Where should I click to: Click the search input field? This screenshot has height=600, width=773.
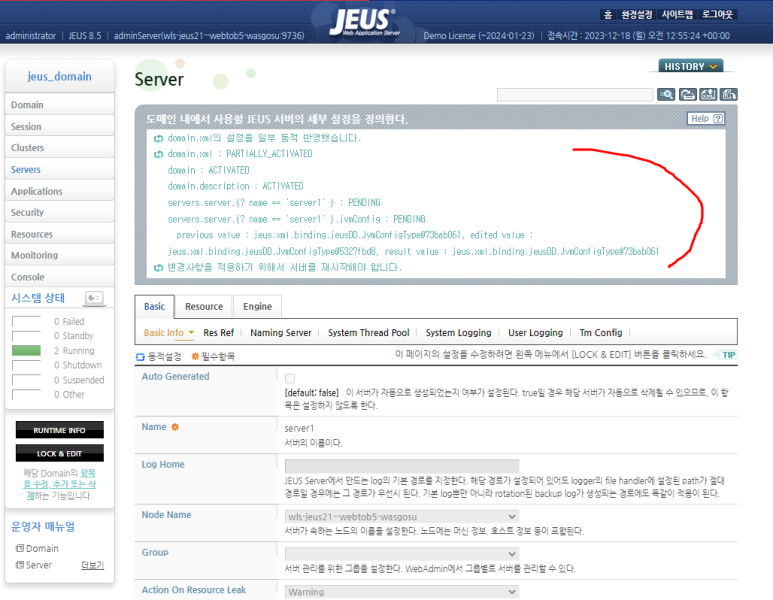(x=575, y=95)
